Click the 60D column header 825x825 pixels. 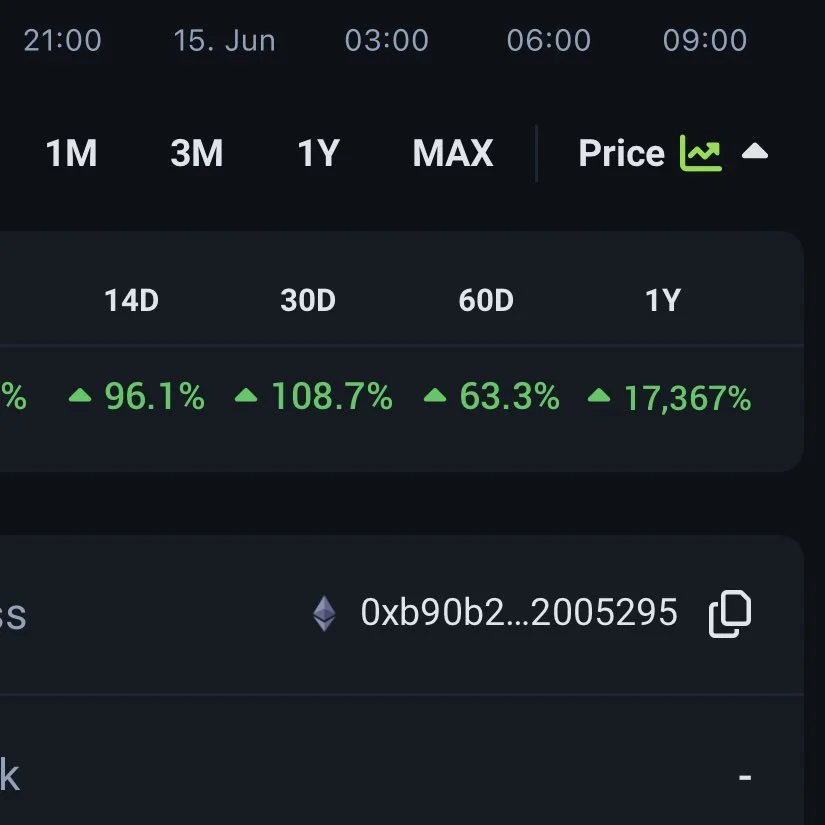coord(486,300)
